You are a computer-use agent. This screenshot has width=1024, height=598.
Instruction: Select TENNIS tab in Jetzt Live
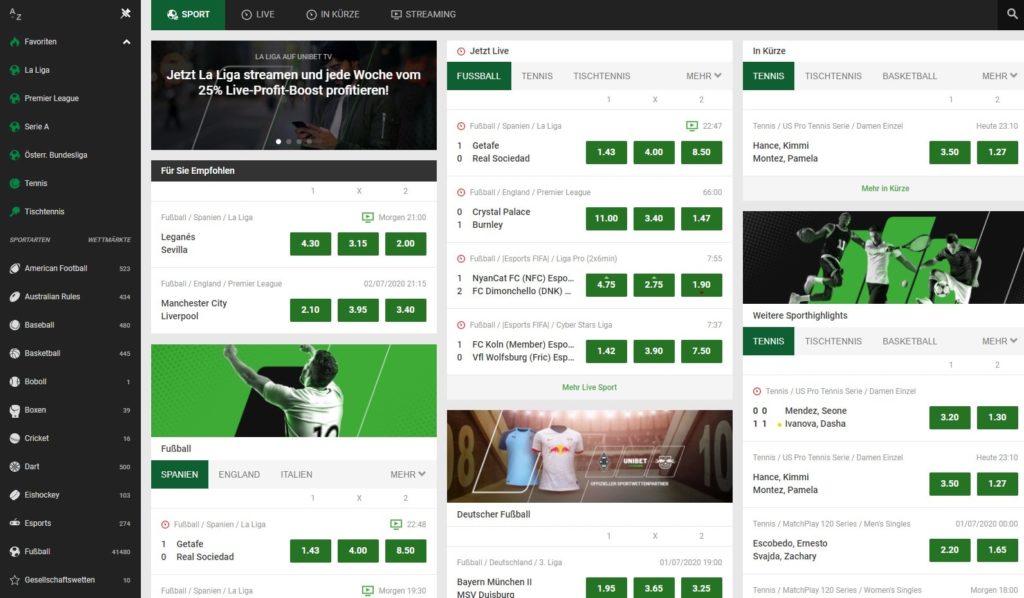tap(537, 76)
